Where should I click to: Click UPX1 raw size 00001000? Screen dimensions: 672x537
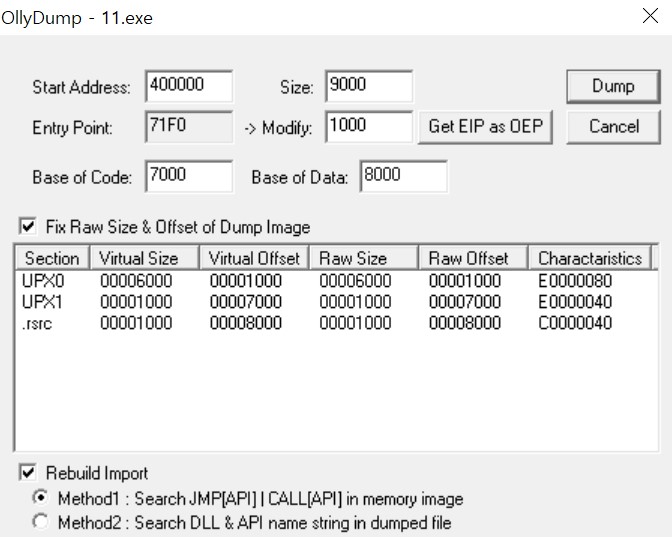(x=355, y=302)
